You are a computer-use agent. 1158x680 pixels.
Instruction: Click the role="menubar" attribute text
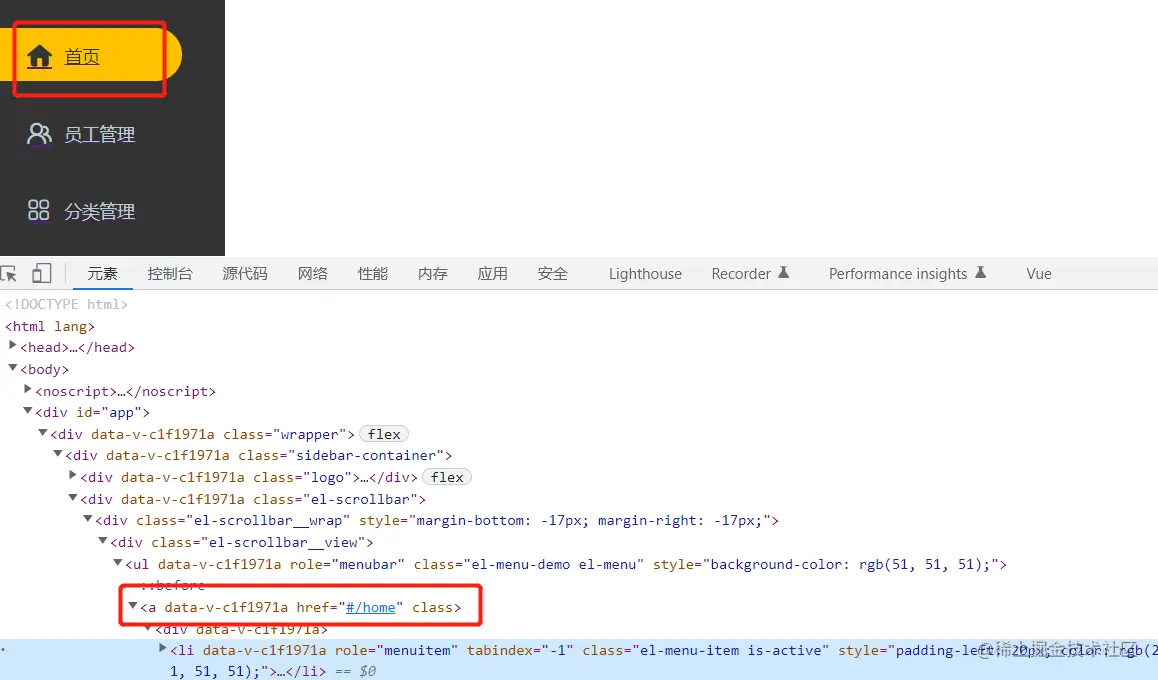tap(347, 564)
